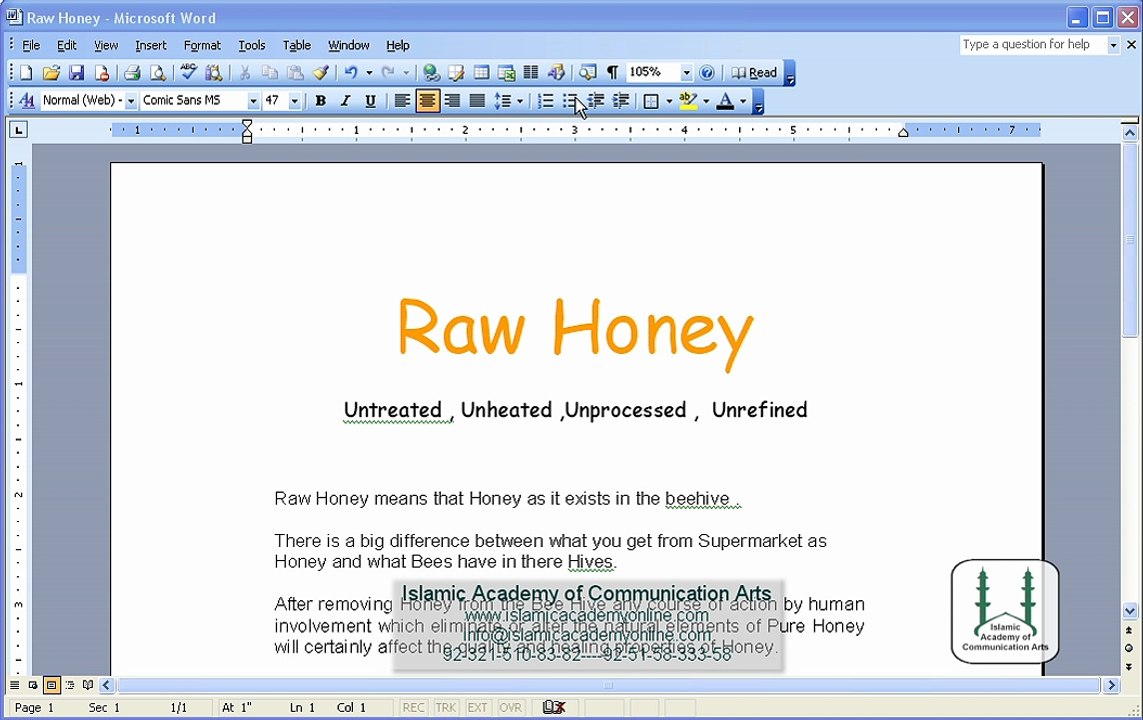Viewport: 1143px width, 720px height.
Task: Click the Print icon
Action: (x=132, y=73)
